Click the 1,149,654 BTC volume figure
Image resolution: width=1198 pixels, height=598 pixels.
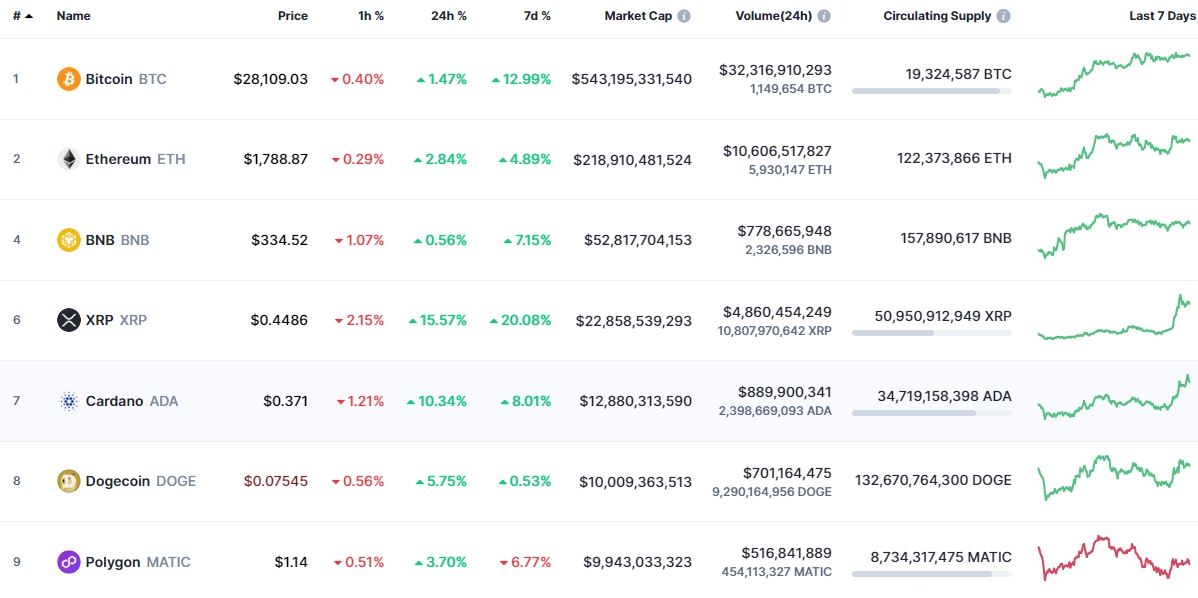point(791,89)
